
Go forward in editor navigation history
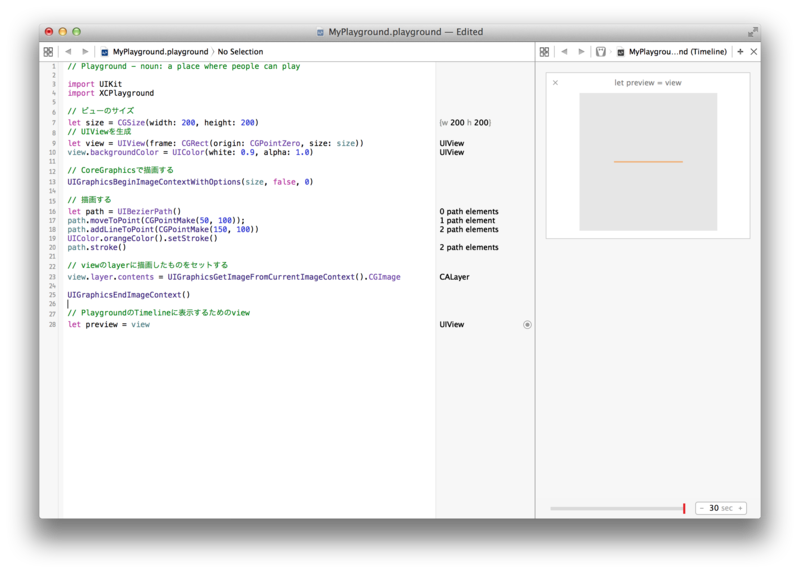[85, 52]
